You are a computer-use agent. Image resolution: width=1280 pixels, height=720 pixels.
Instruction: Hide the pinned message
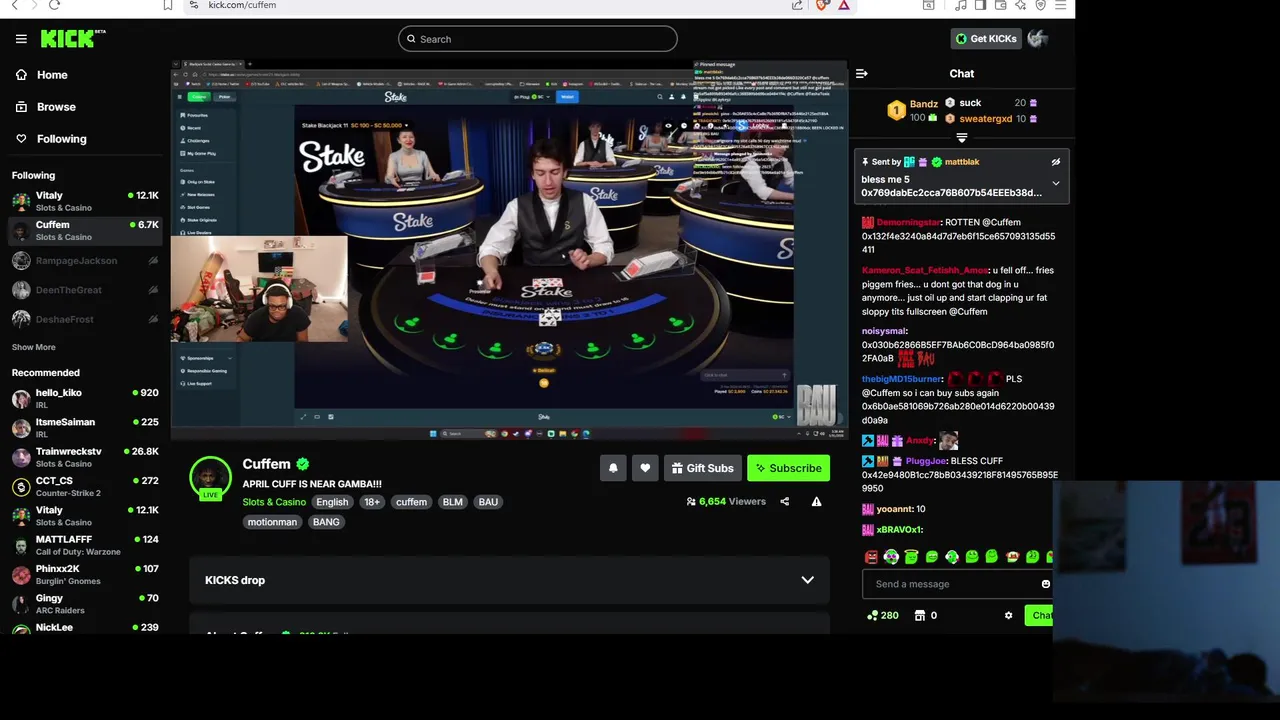[1056, 162]
